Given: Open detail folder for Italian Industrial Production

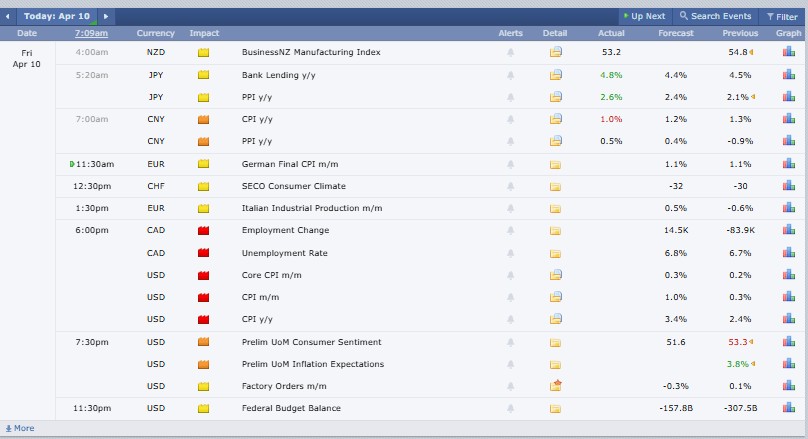Looking at the screenshot, I should coord(555,209).
